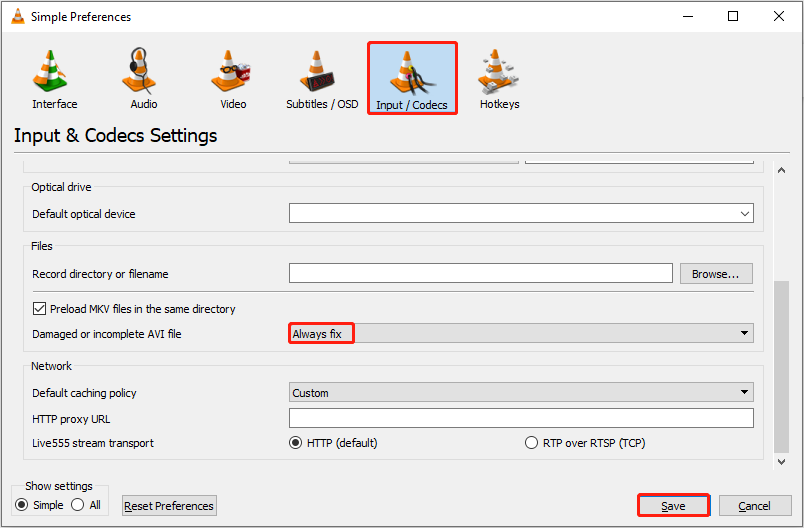Choose Simple show settings mode

(x=22, y=505)
